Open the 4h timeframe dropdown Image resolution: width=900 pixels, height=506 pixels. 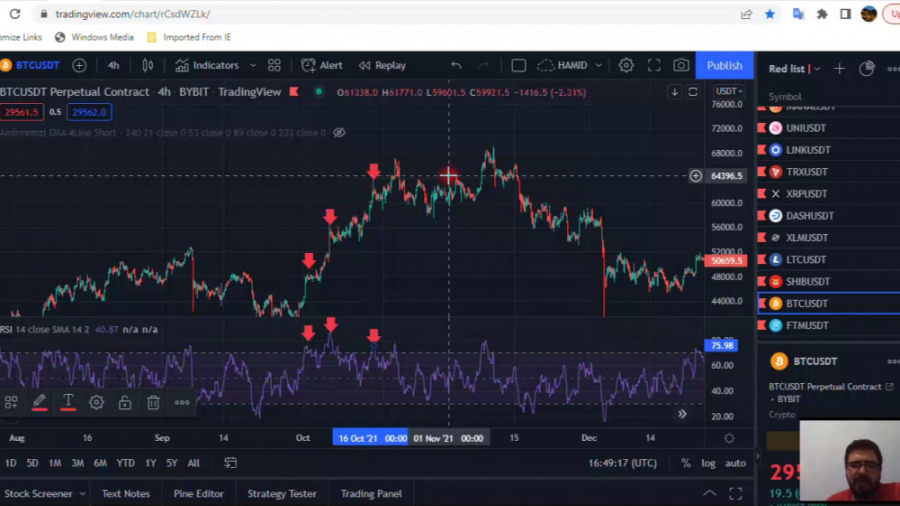coord(113,65)
